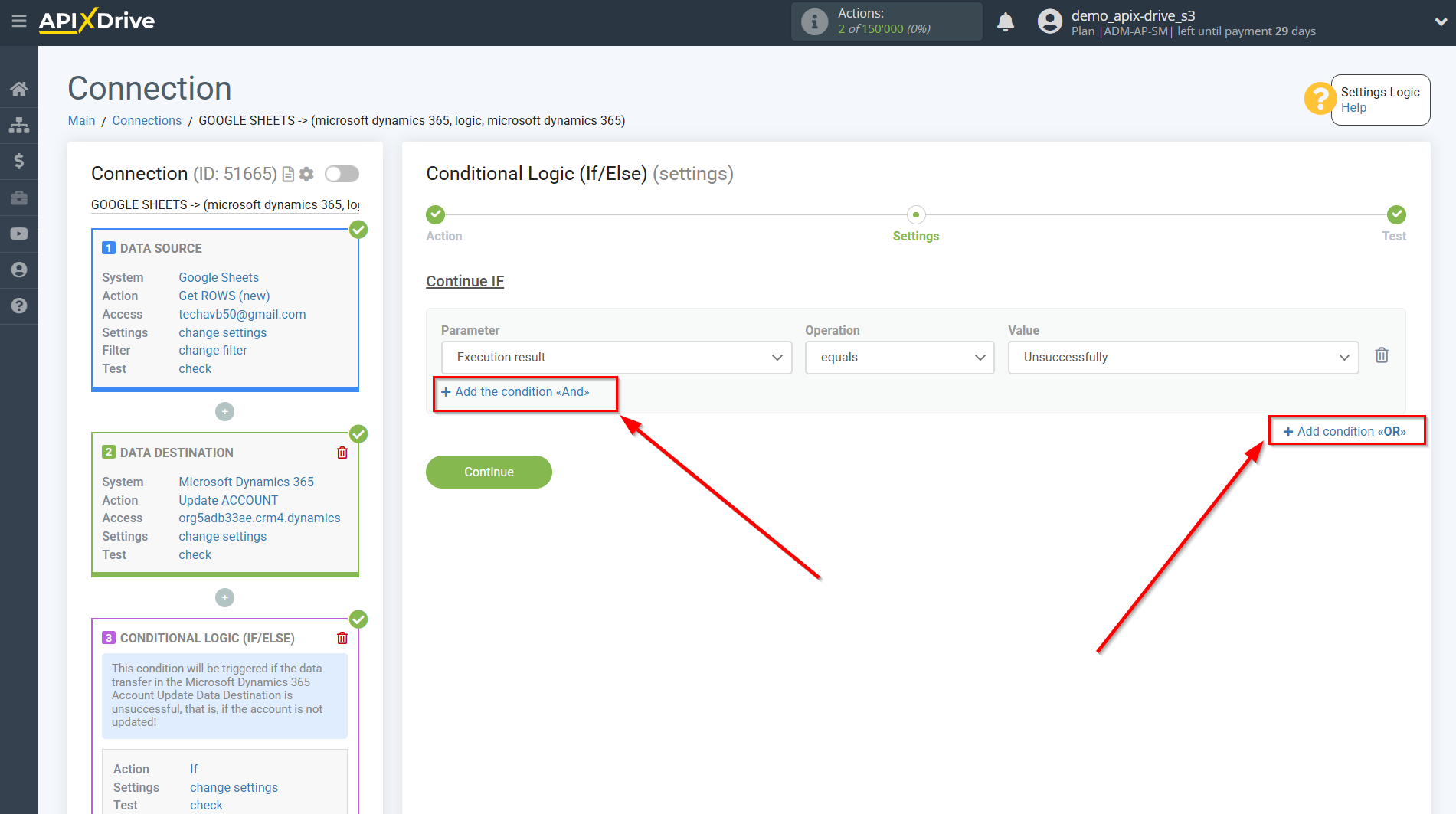This screenshot has width=1456, height=814.
Task: Click the ApiX-Drive logo
Action: tap(97, 21)
